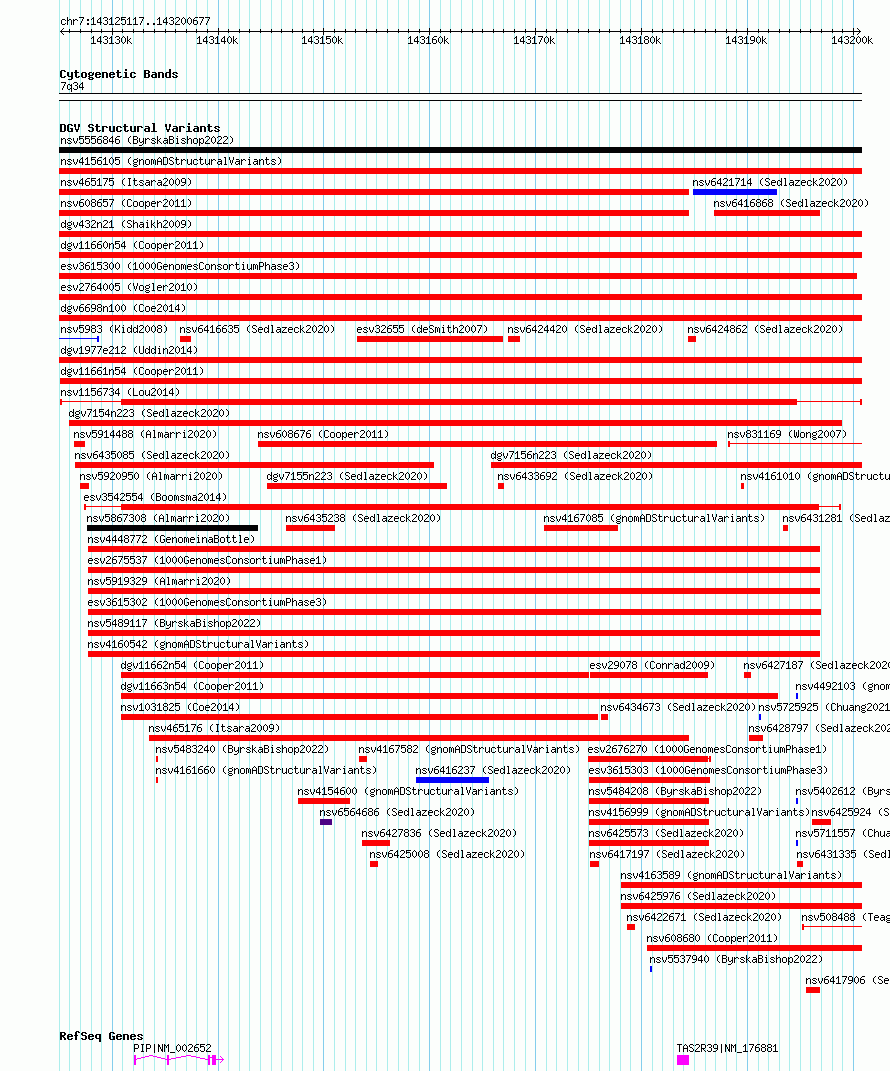Click the nsv5556846 (ByrskaBishop2022) label
This screenshot has width=890, height=1071.
point(147,140)
